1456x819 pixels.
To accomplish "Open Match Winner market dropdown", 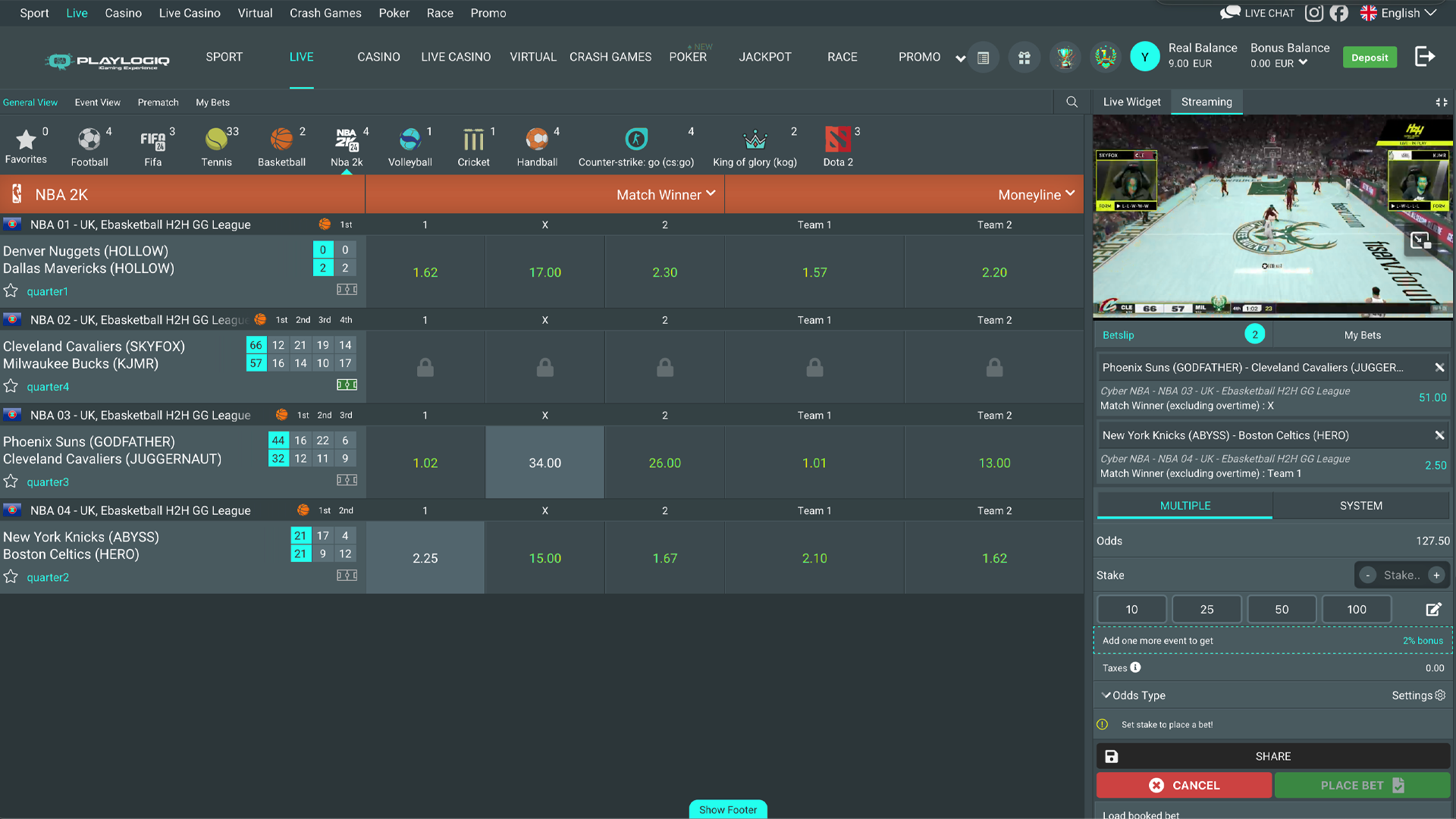I will pos(666,195).
